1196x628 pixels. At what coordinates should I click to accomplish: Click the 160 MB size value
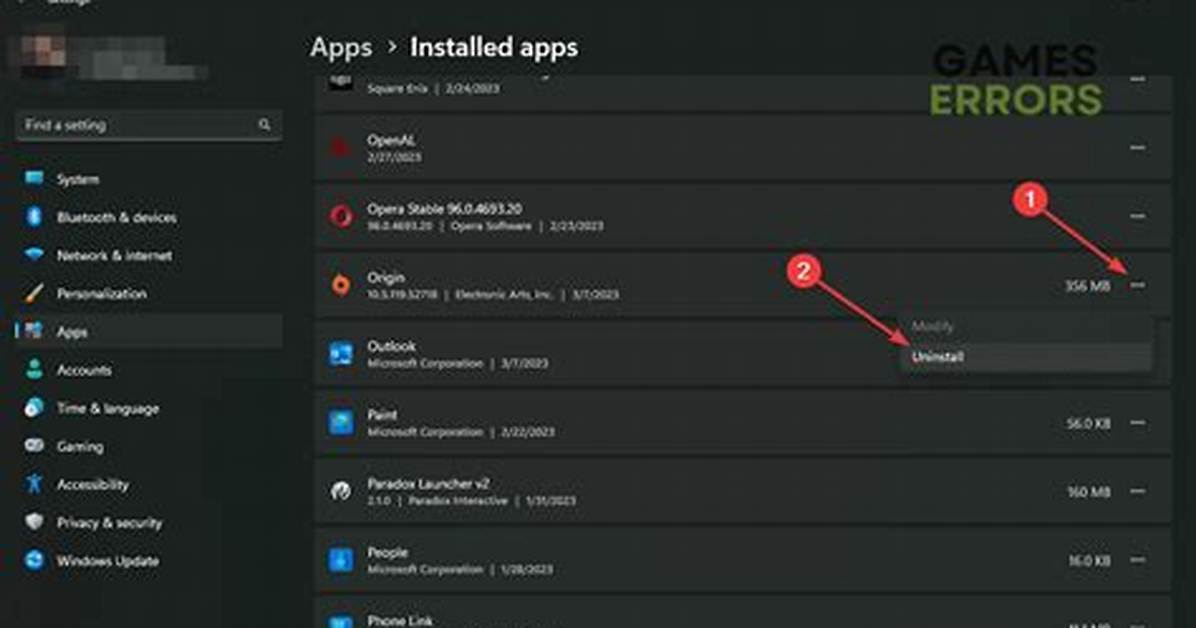[1088, 492]
